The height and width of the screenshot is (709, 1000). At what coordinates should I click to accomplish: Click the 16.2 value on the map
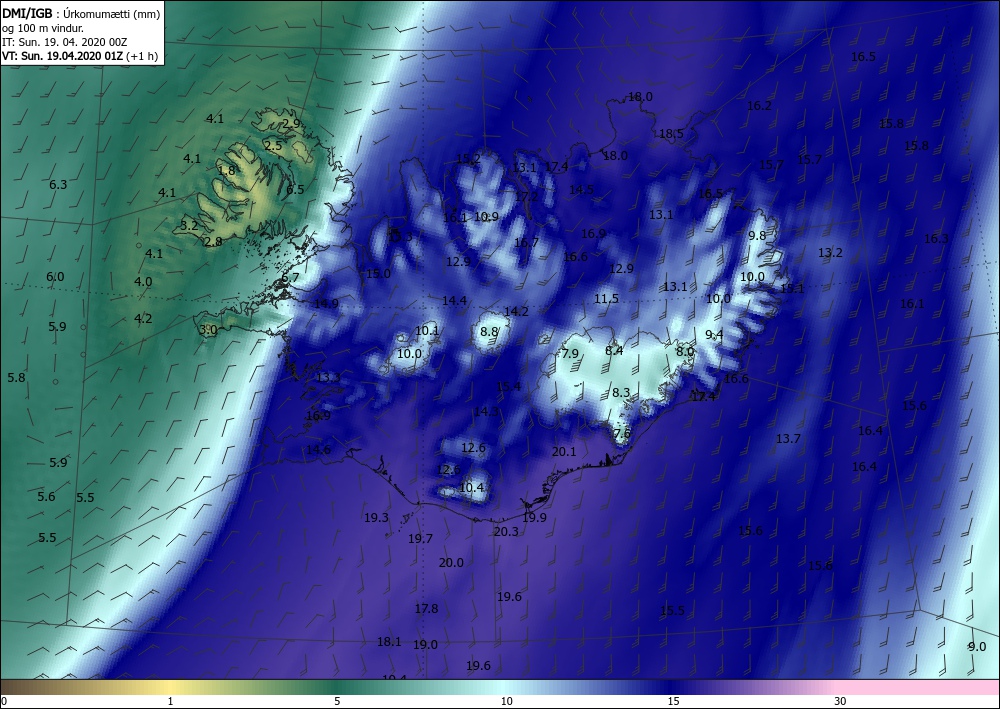(x=759, y=106)
